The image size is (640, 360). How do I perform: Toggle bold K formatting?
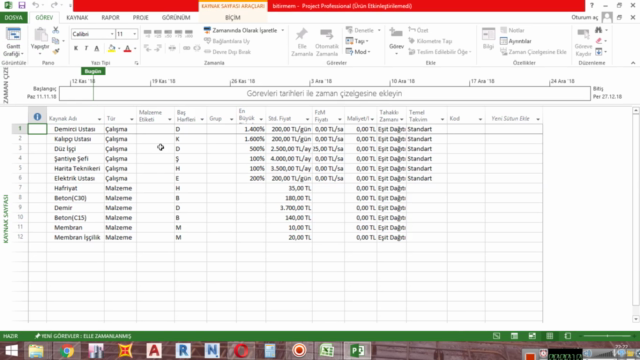[x=76, y=48]
